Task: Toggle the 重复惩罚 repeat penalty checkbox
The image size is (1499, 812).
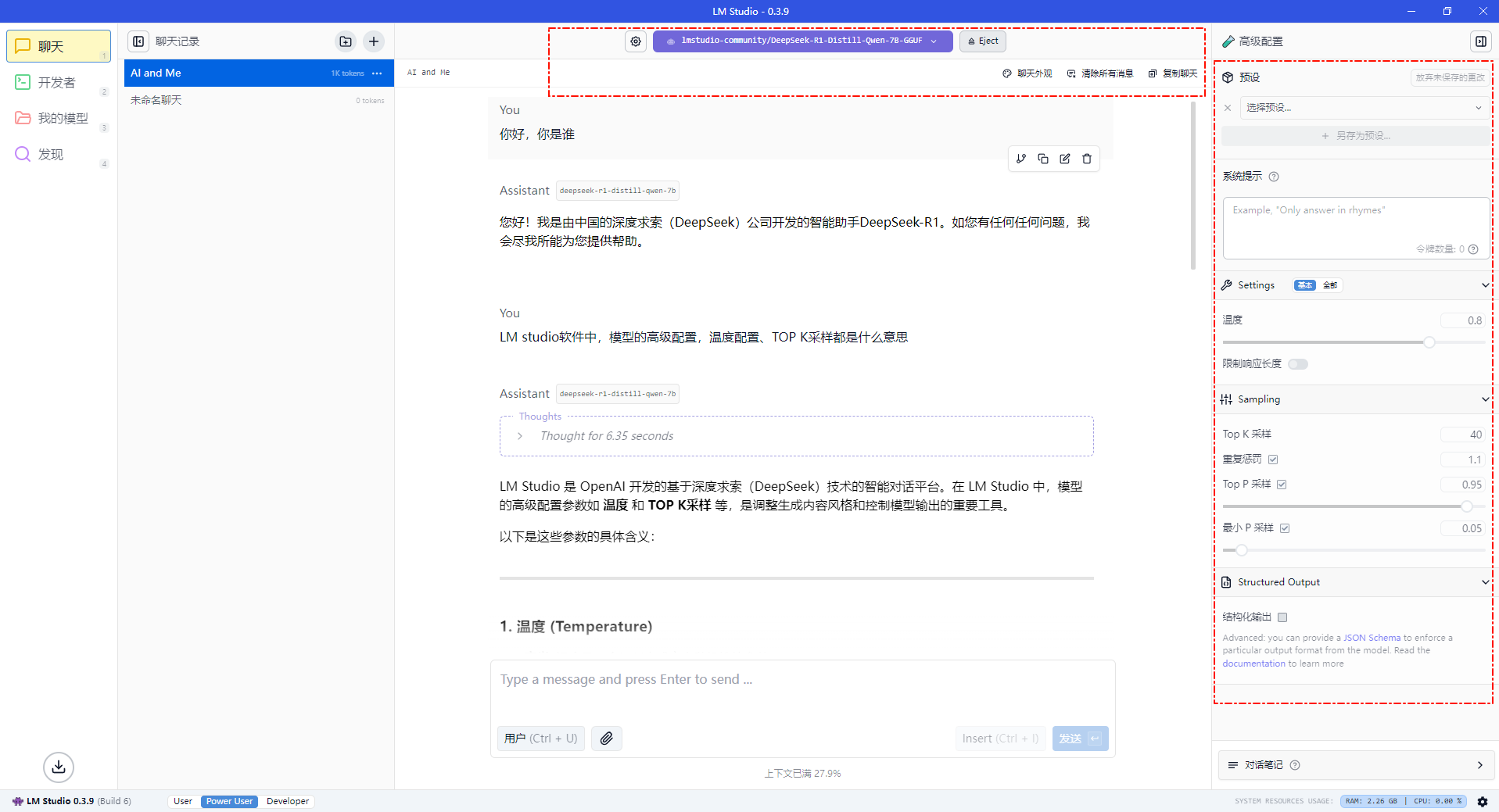Action: pyautogui.click(x=1273, y=460)
